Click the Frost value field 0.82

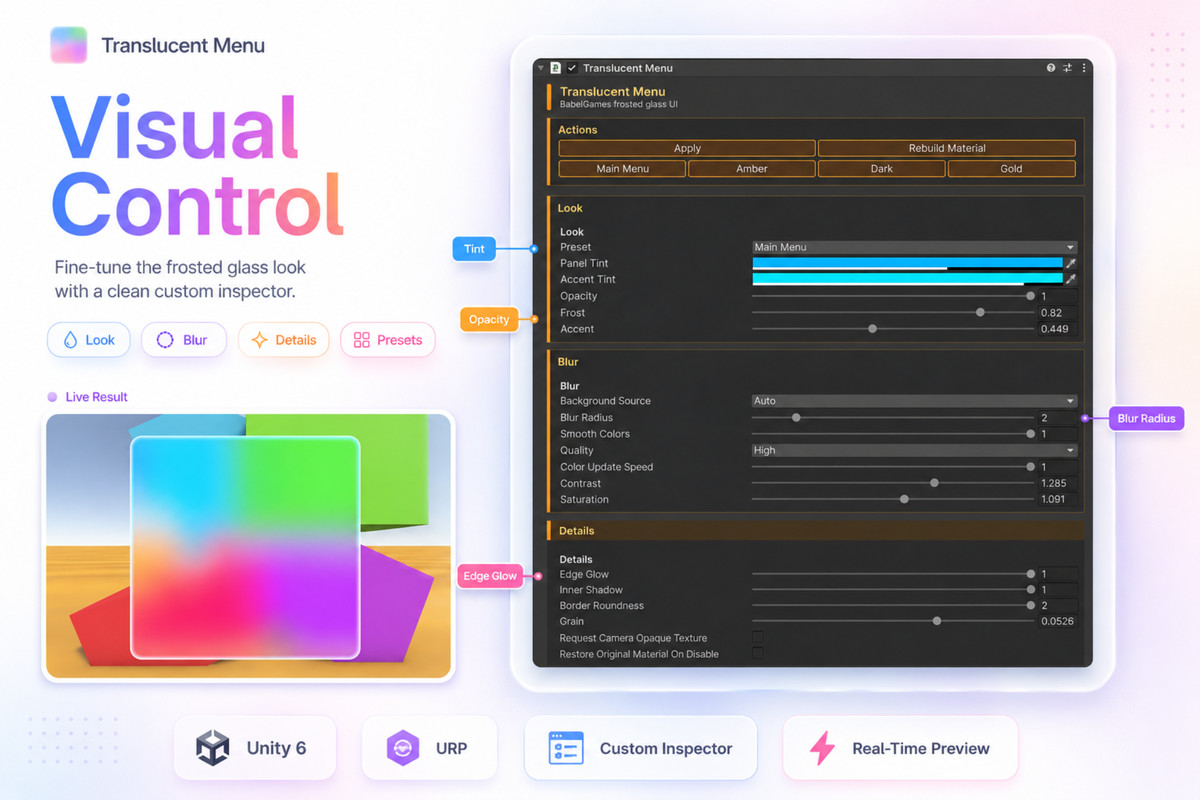1057,313
